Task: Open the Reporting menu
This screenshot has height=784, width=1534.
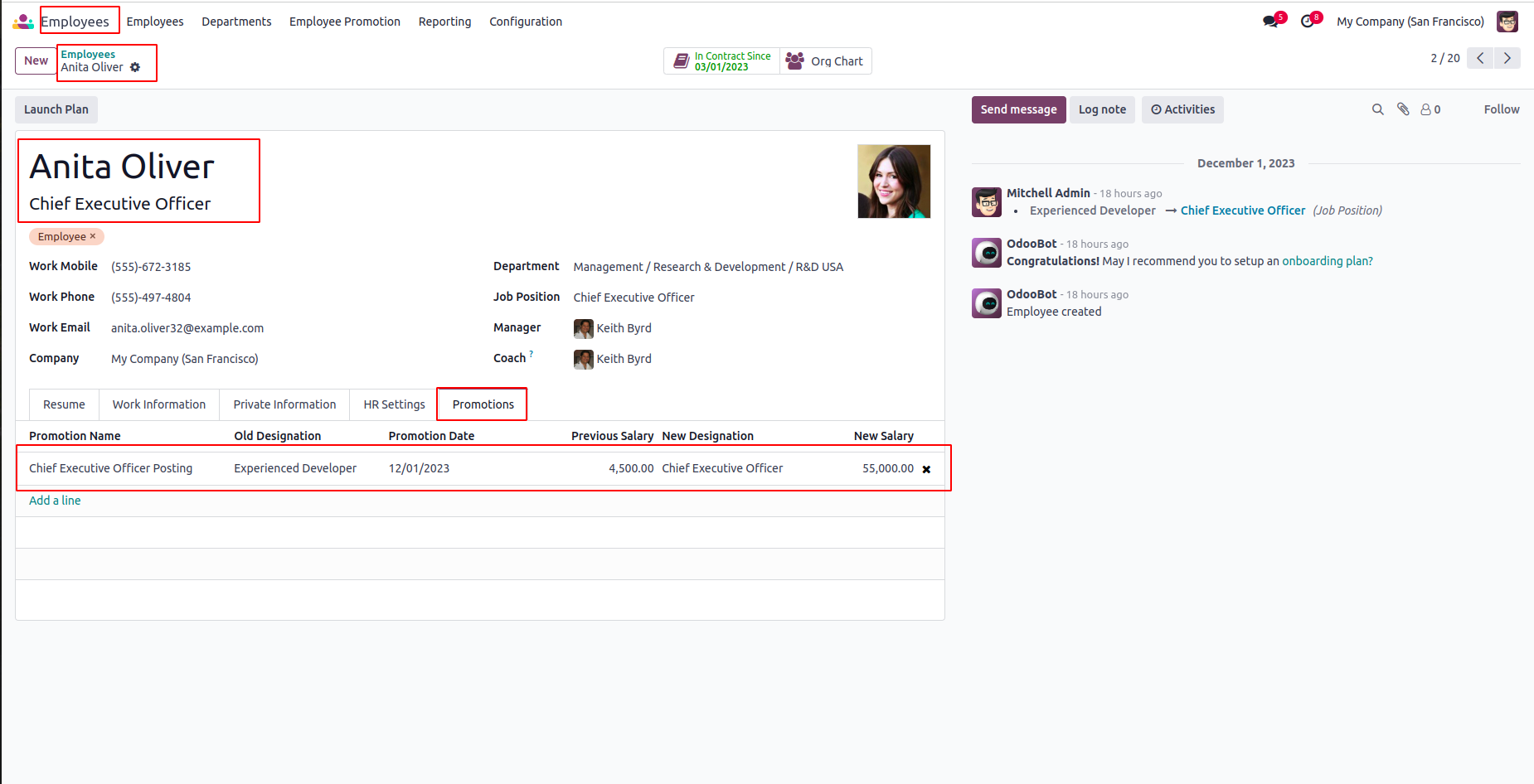Action: point(444,22)
